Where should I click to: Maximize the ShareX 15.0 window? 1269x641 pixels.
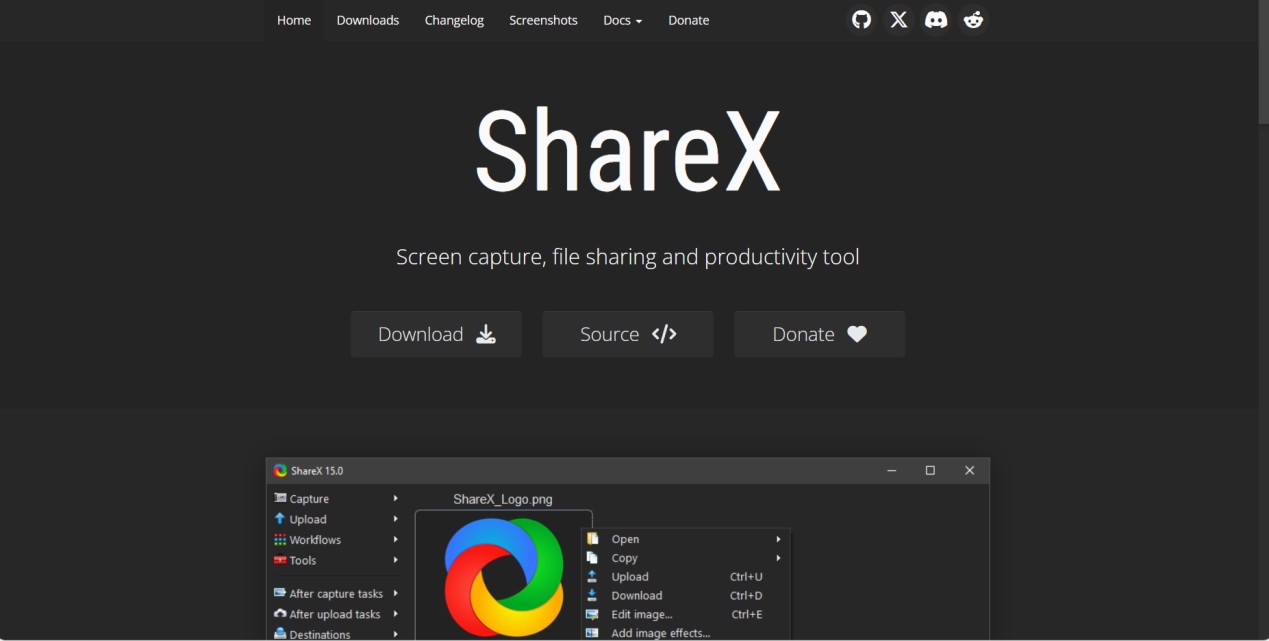(x=930, y=470)
